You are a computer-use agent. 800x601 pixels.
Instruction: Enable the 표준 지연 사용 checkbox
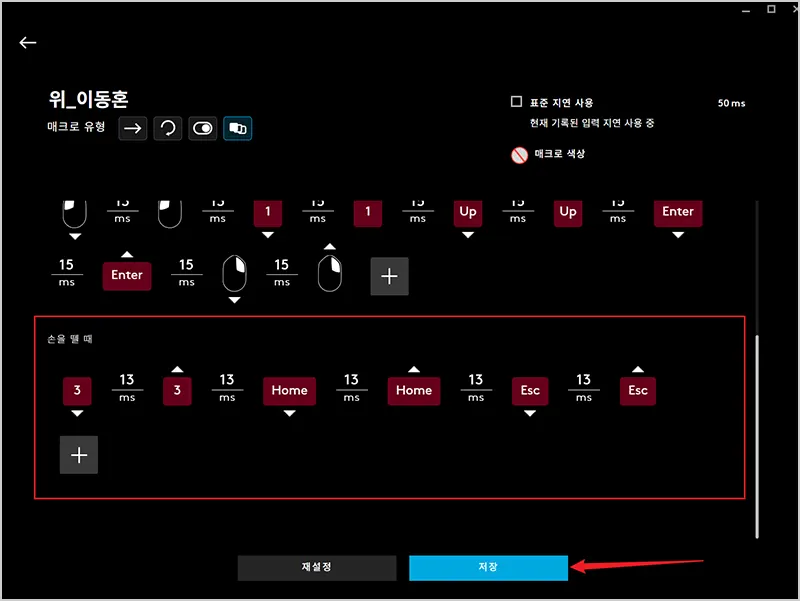(x=516, y=102)
